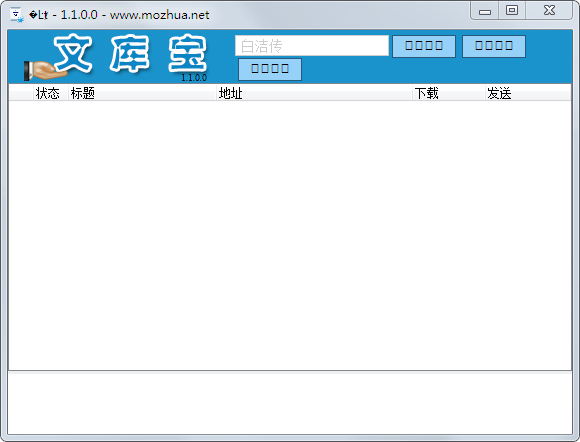Click the 发送 column header
Image resolution: width=580 pixels, height=442 pixels.
tap(528, 93)
